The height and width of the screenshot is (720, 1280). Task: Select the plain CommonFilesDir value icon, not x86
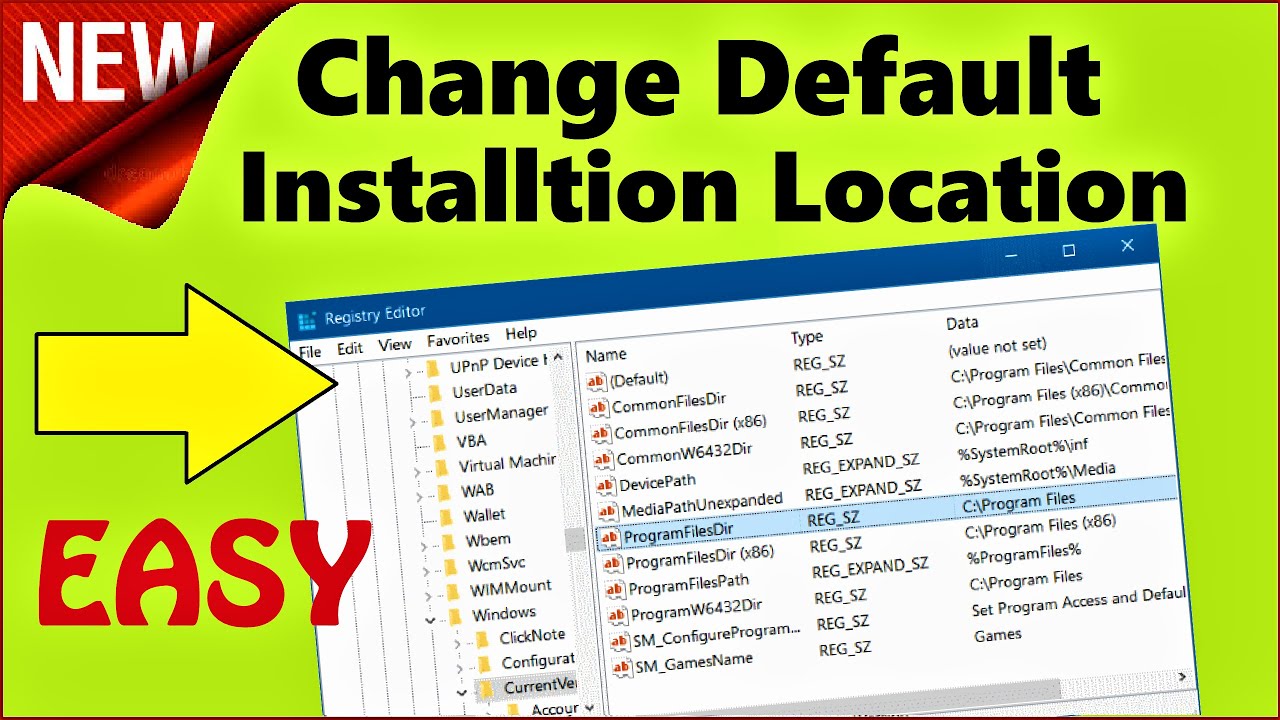click(598, 407)
